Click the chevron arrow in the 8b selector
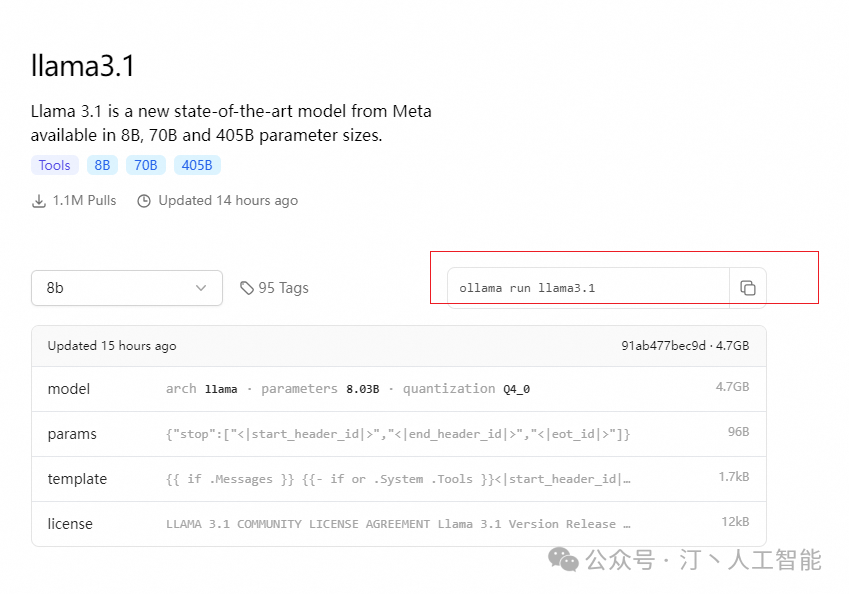 [x=201, y=288]
